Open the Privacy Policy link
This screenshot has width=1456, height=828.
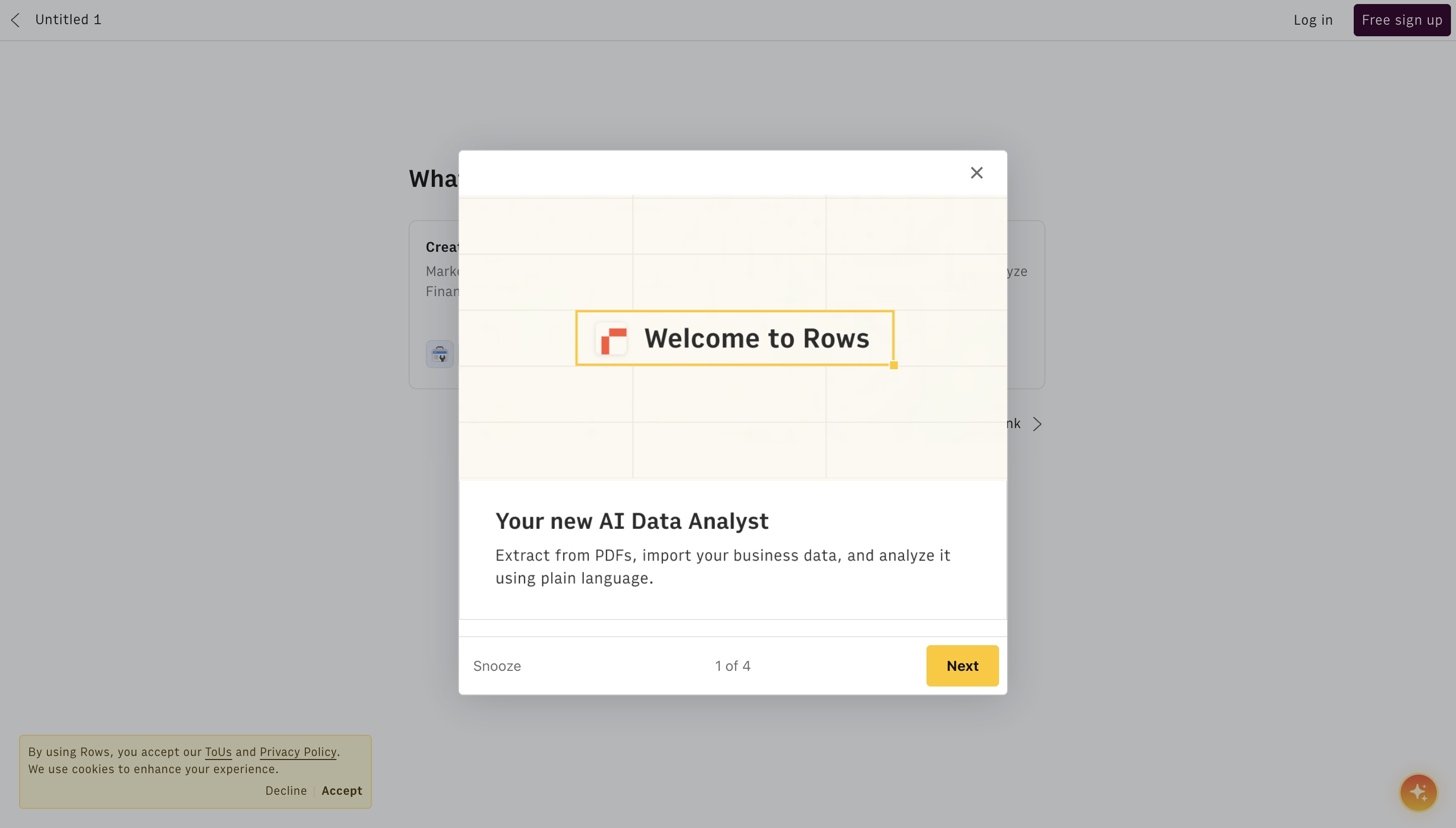coord(298,752)
